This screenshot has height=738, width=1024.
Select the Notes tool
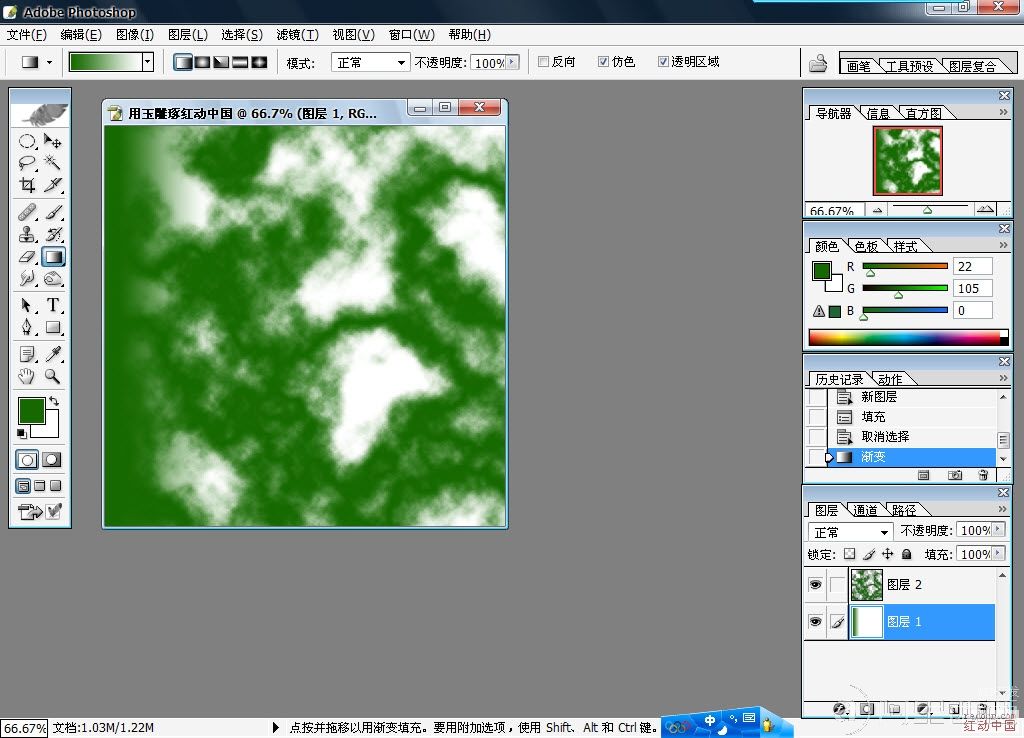(27, 354)
